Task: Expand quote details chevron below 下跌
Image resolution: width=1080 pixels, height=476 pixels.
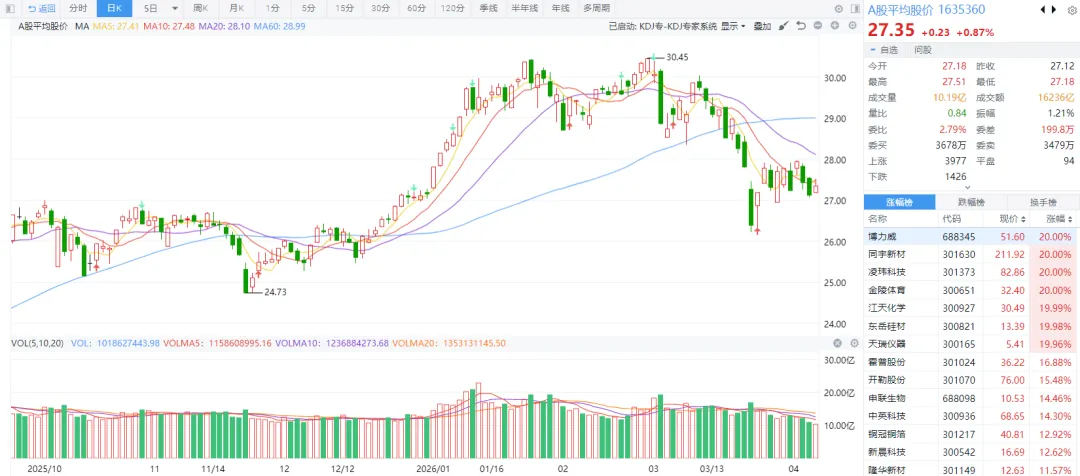Action: click(x=965, y=187)
